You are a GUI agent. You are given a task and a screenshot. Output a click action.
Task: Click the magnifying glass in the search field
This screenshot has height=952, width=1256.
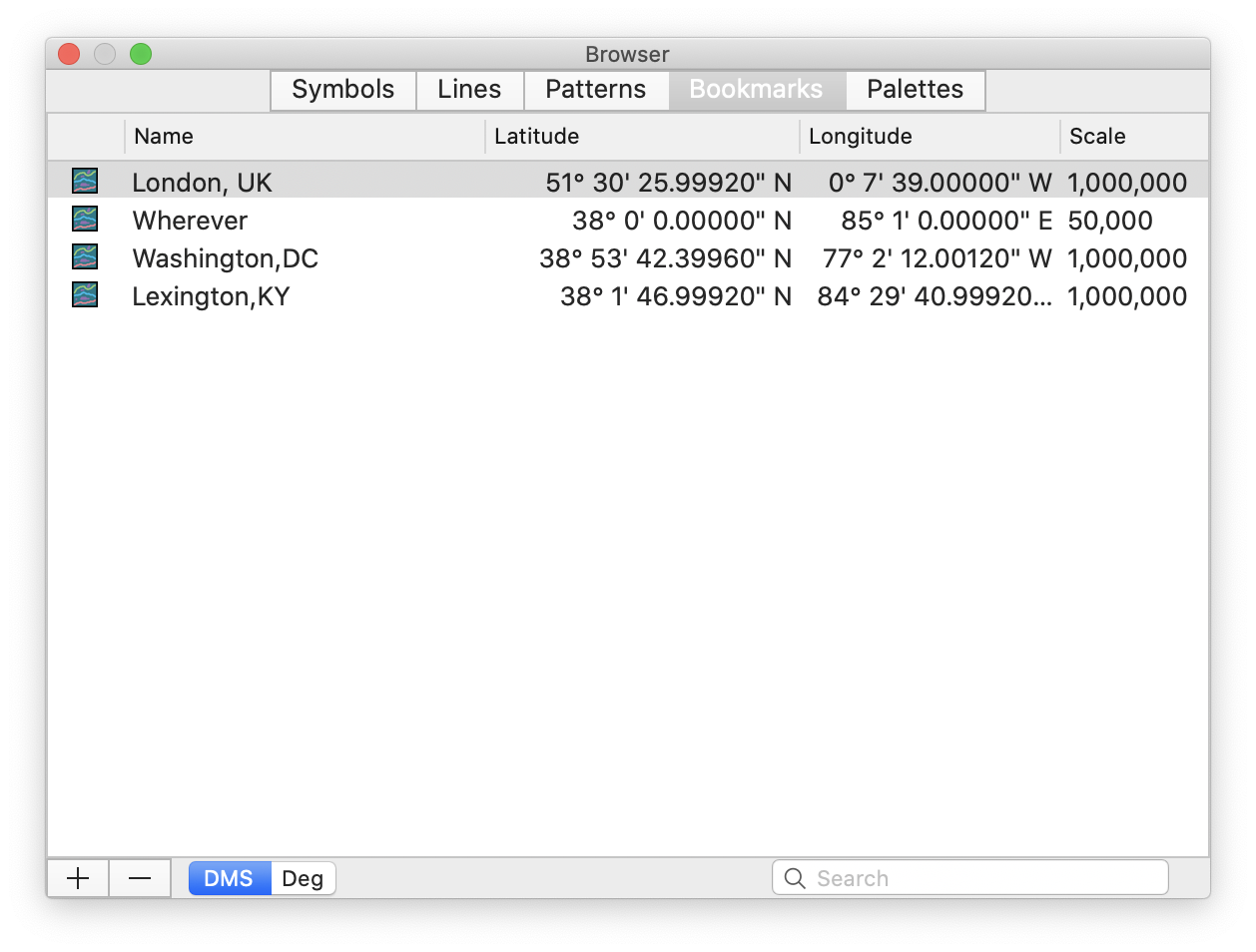pyautogui.click(x=794, y=877)
